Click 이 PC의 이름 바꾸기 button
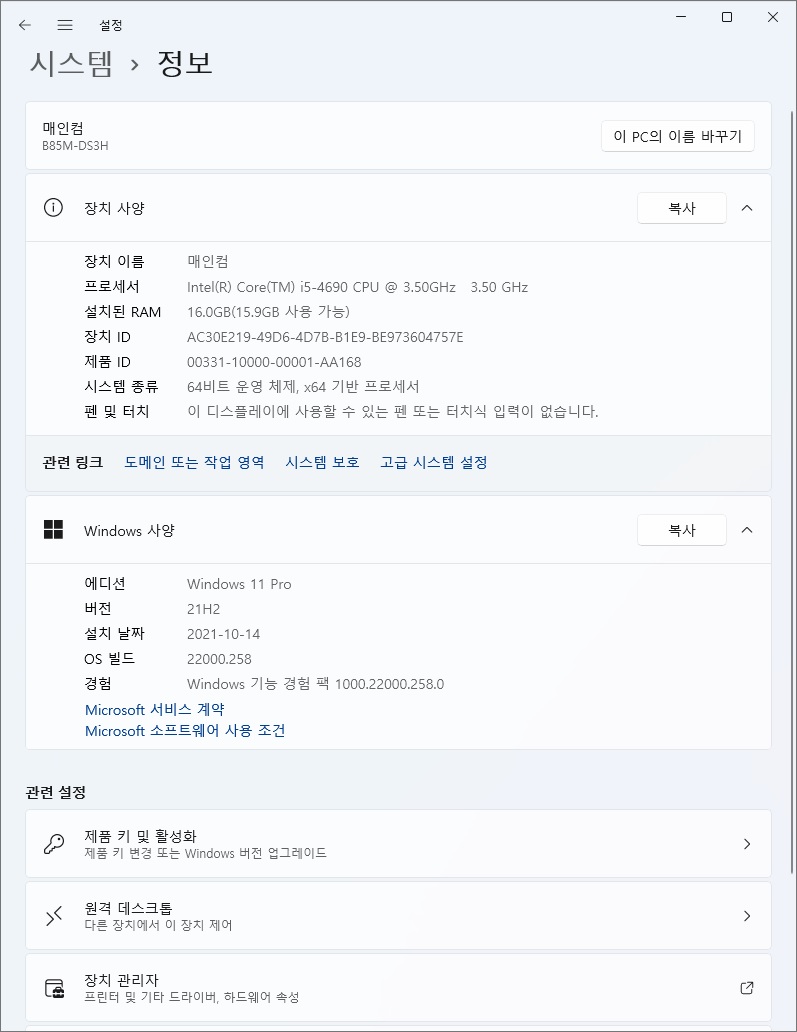This screenshot has height=1032, width=797. point(677,136)
